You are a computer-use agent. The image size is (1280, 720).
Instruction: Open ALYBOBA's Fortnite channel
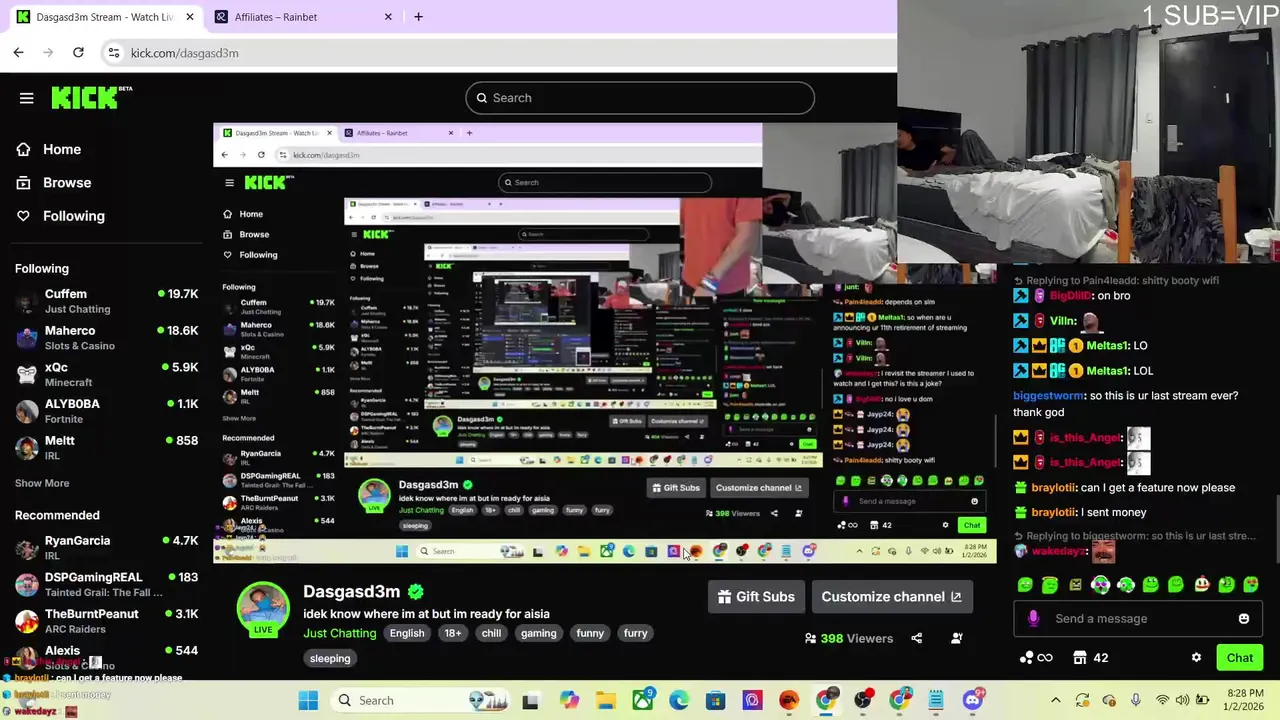pos(106,411)
